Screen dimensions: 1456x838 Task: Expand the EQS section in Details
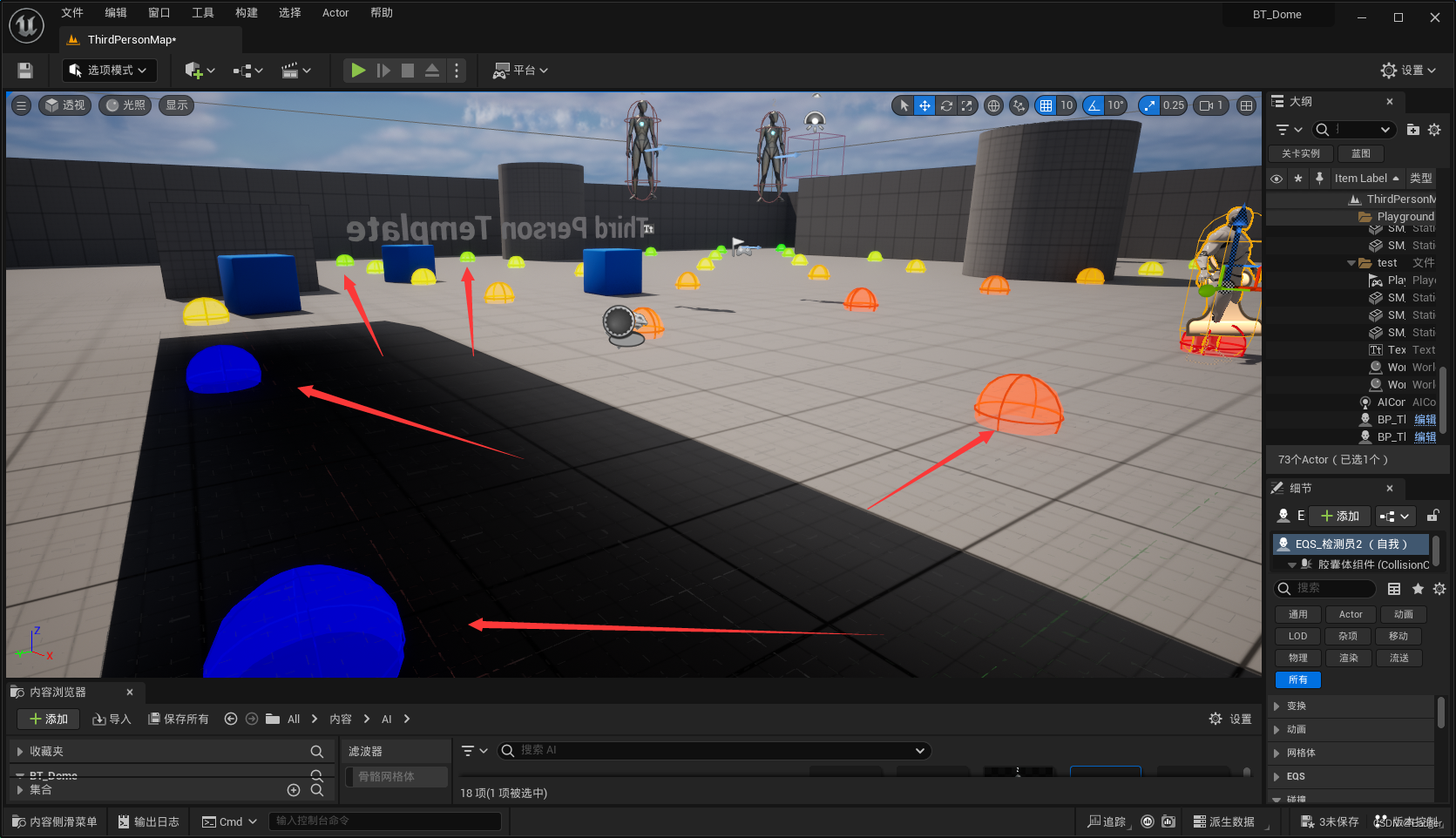click(1277, 776)
